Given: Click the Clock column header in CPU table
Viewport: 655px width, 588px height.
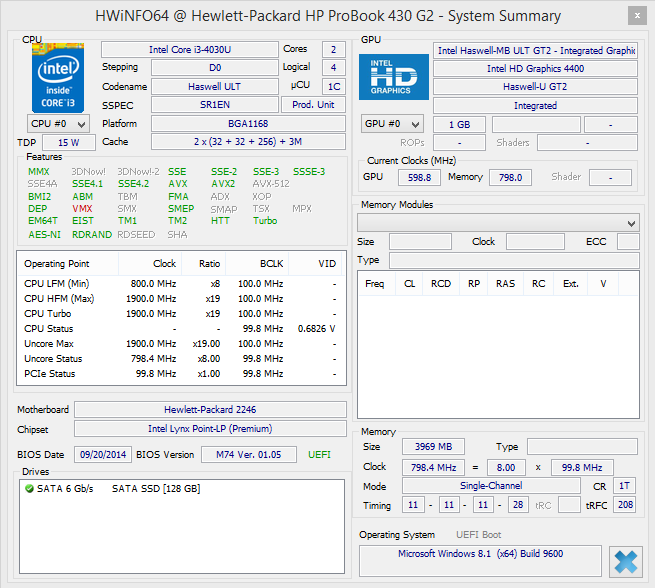Looking at the screenshot, I should pos(150,264).
